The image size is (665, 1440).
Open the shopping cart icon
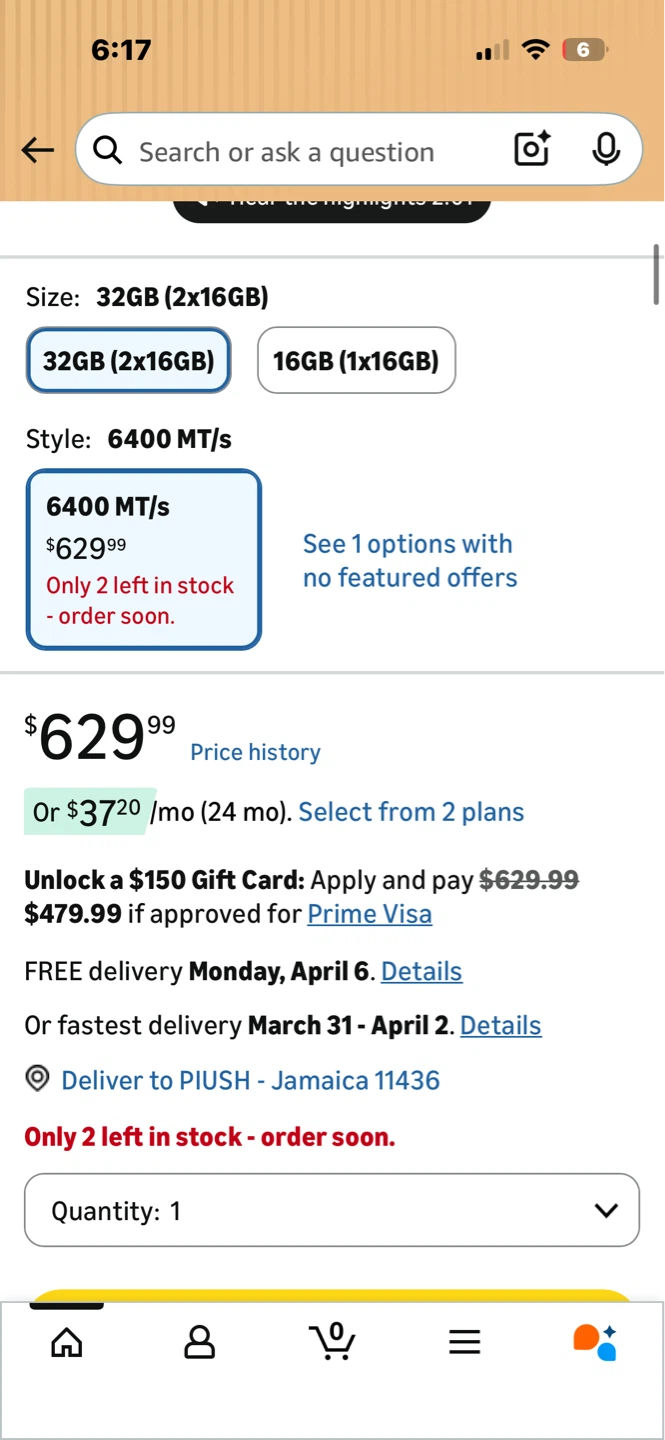click(332, 1340)
